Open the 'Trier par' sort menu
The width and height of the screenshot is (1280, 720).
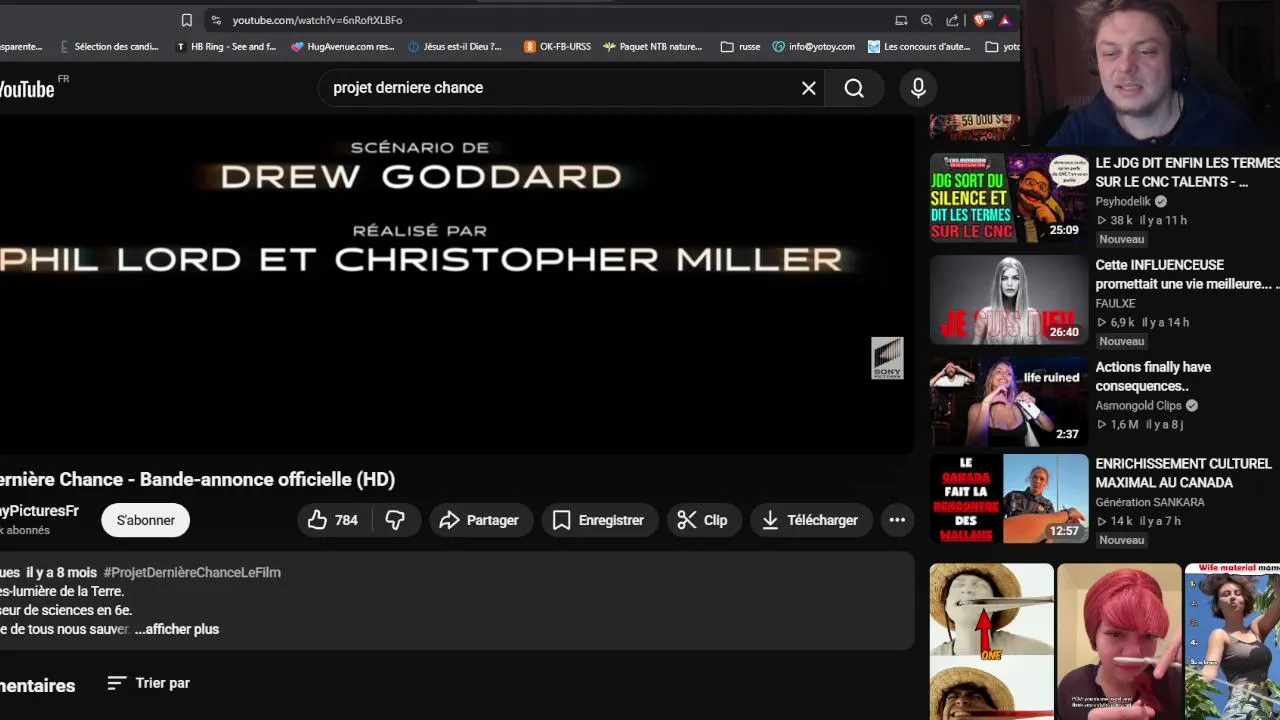[149, 683]
